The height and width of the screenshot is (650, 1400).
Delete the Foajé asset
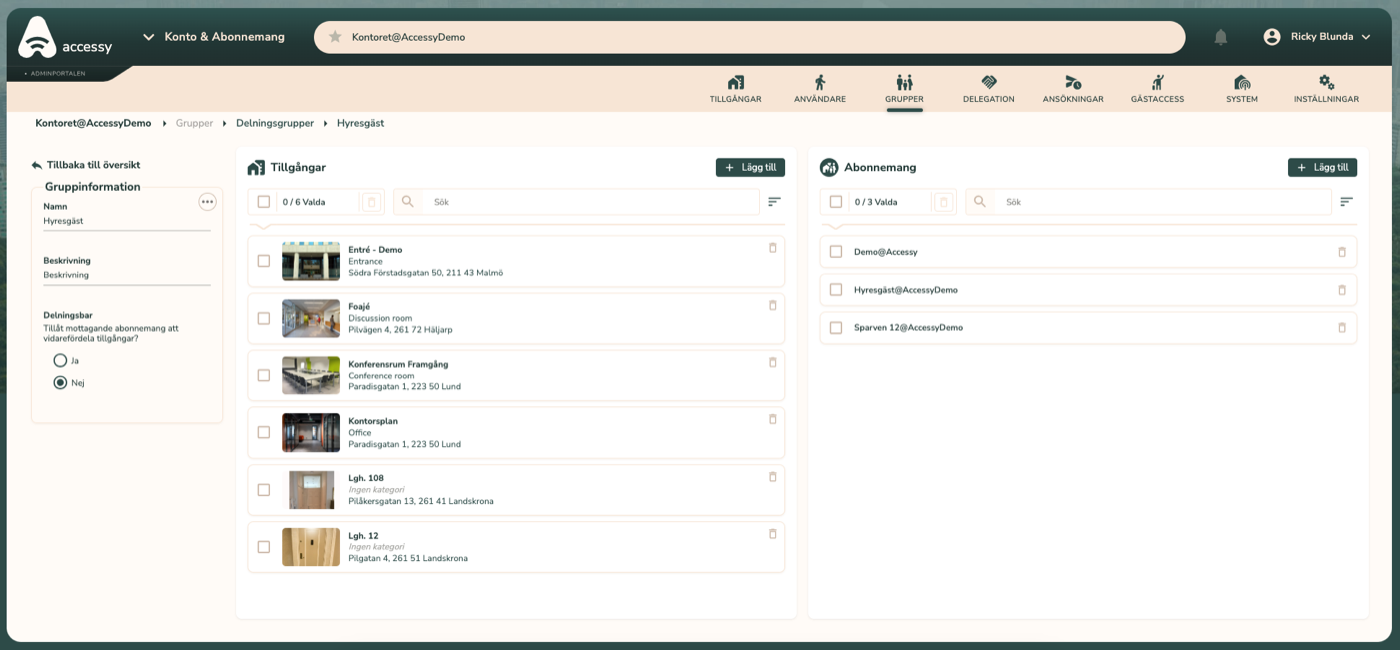pos(772,305)
